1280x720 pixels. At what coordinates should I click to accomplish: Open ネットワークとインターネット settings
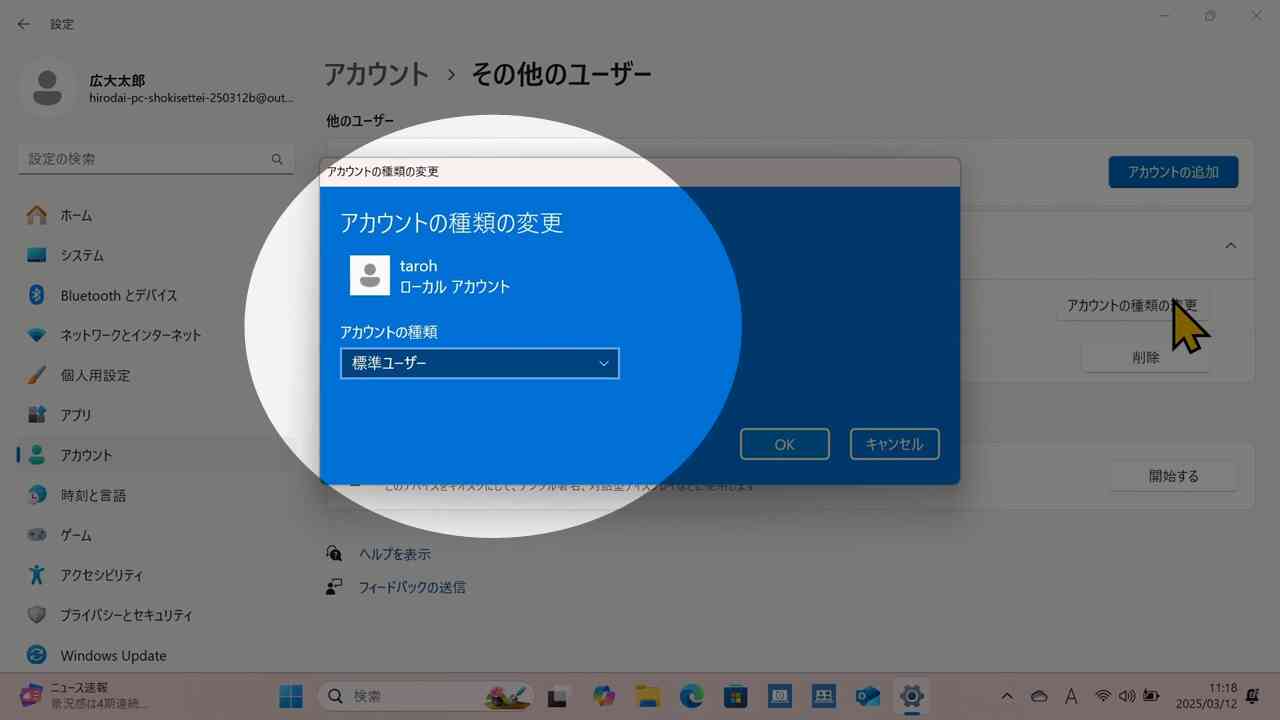130,335
